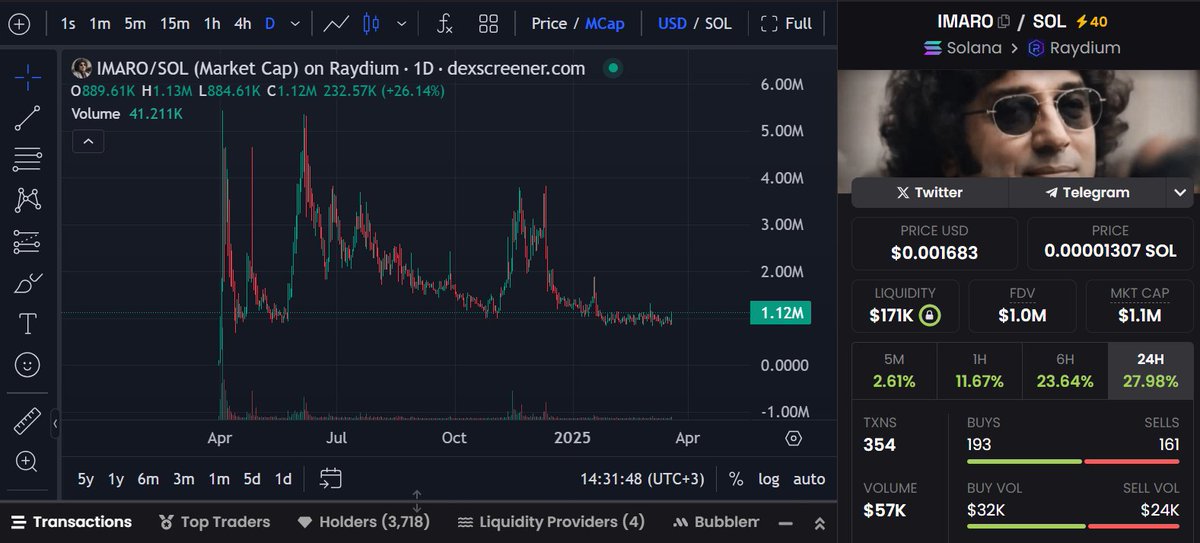Open chart settings gear icon
The height and width of the screenshot is (543, 1200).
click(x=794, y=438)
